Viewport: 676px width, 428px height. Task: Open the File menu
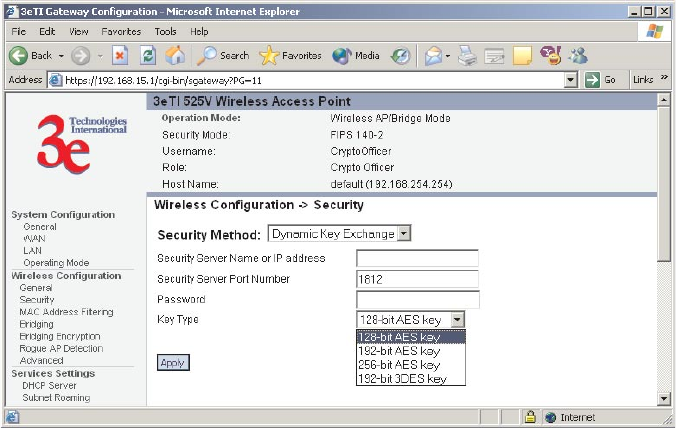tap(19, 31)
